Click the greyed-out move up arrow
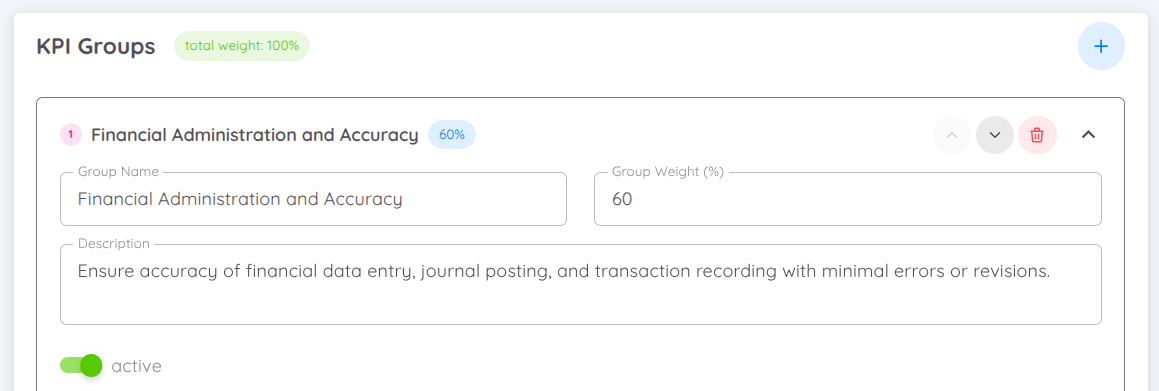Screen dimensions: 1159x391 click(952, 135)
